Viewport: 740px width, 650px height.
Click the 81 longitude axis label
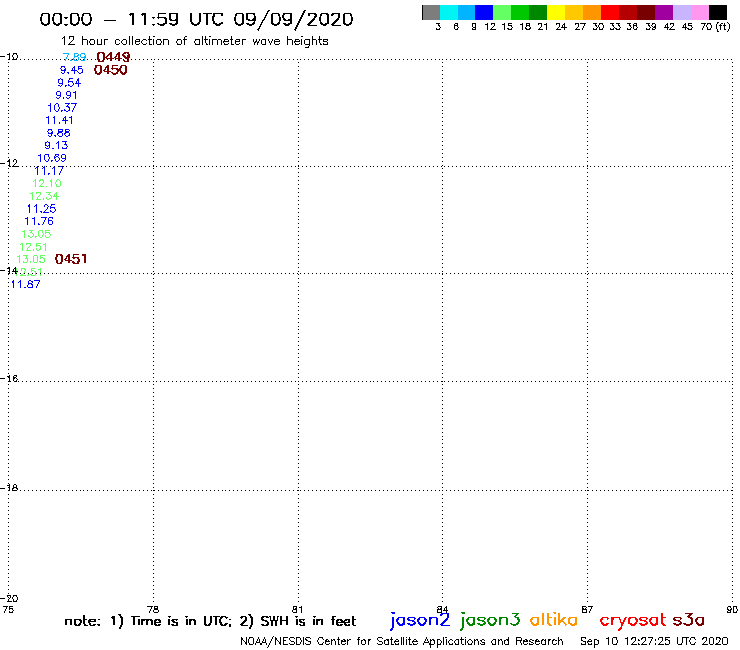click(297, 609)
